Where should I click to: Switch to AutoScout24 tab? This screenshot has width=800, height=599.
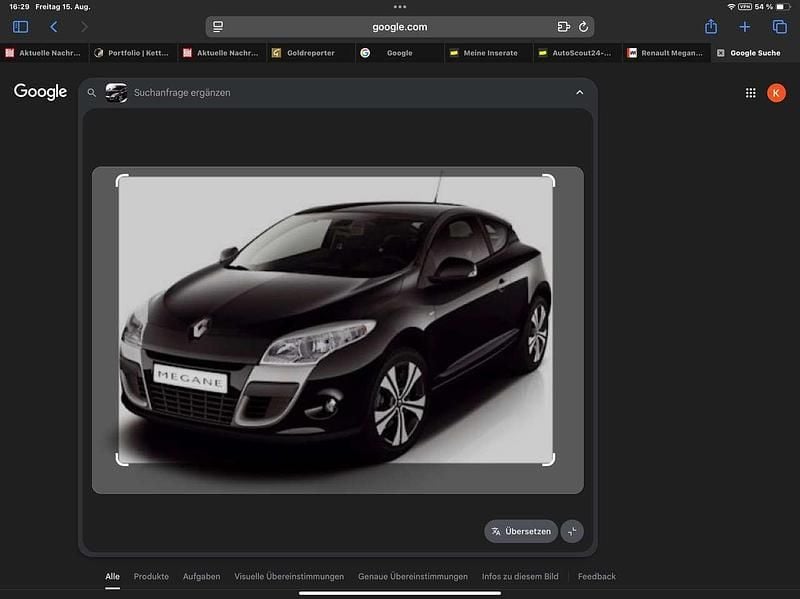577,53
